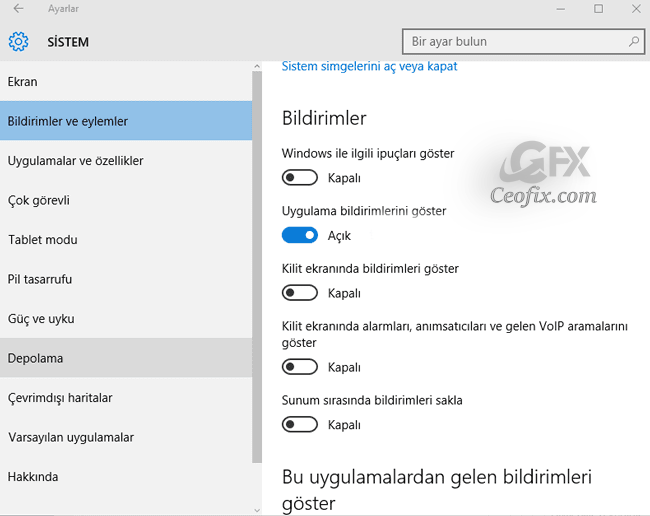Click the 'Açık' label text
650x516 pixels.
coord(339,236)
